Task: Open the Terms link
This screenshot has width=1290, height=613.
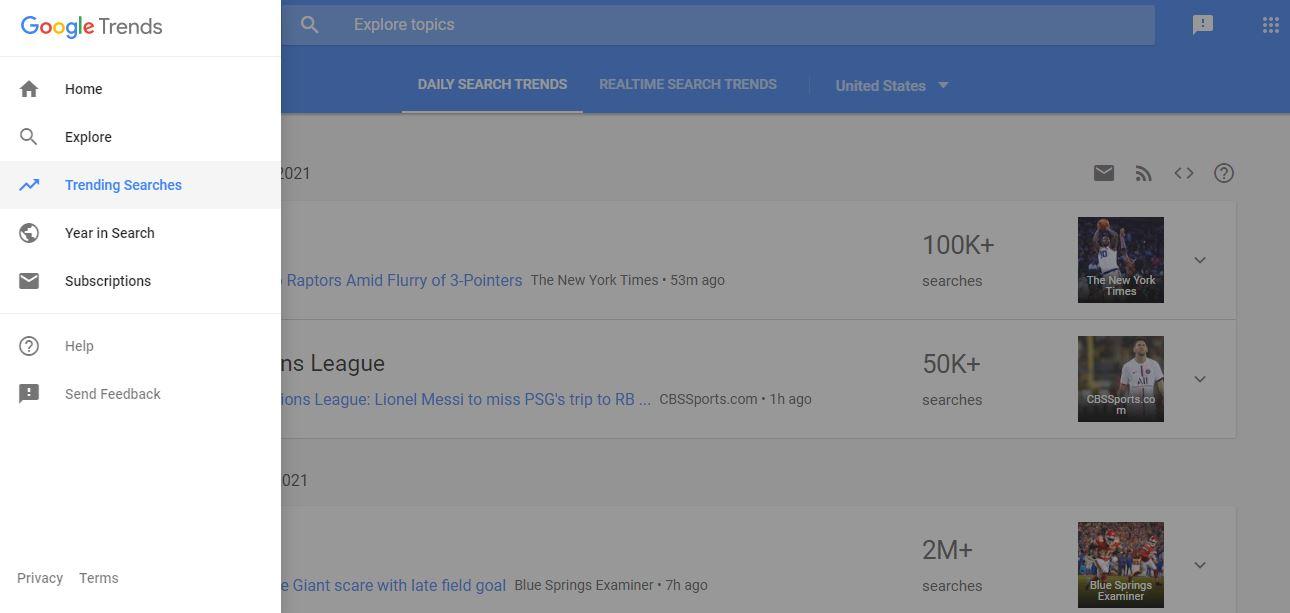Action: coord(99,578)
